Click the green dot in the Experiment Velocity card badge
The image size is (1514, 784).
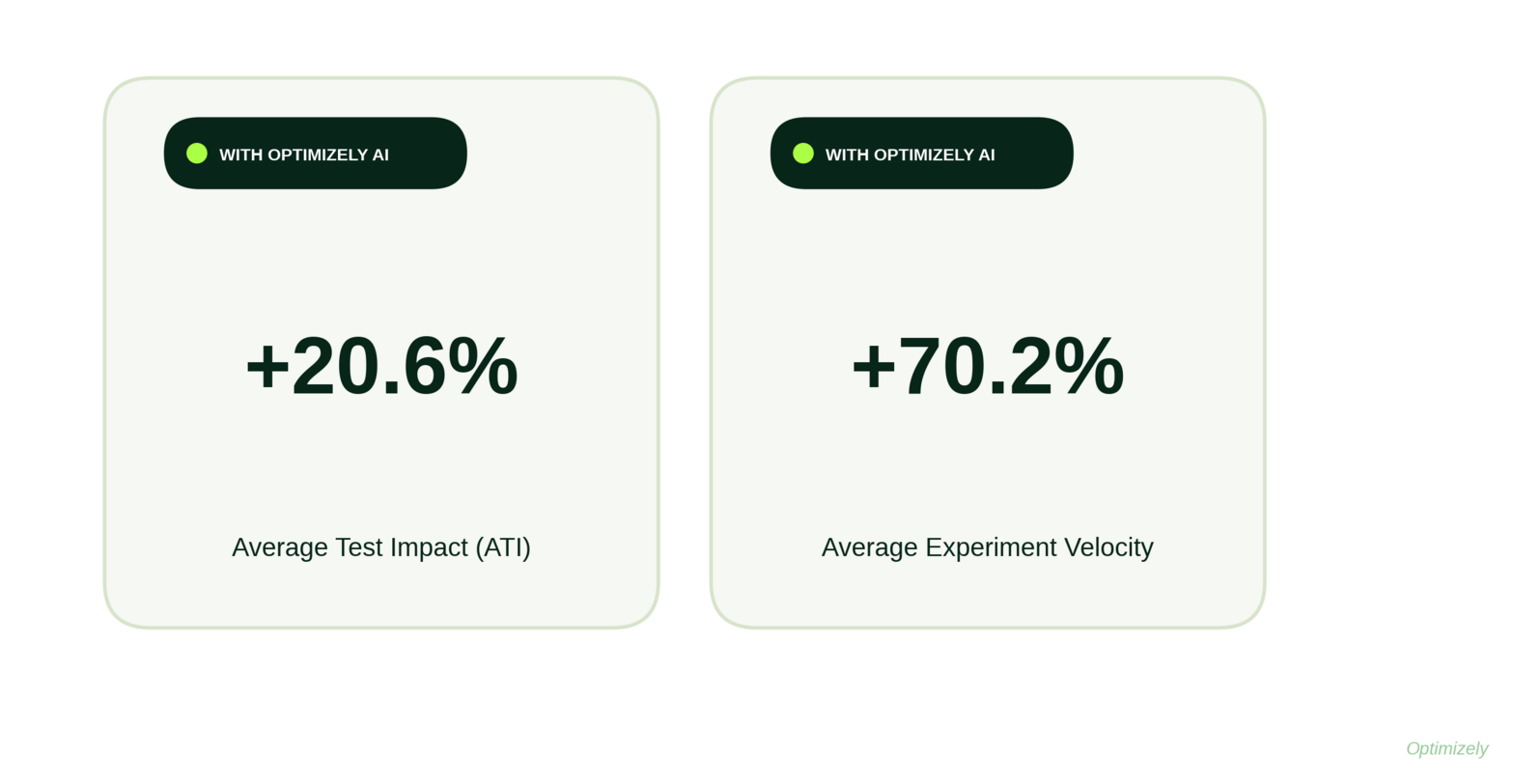(803, 154)
